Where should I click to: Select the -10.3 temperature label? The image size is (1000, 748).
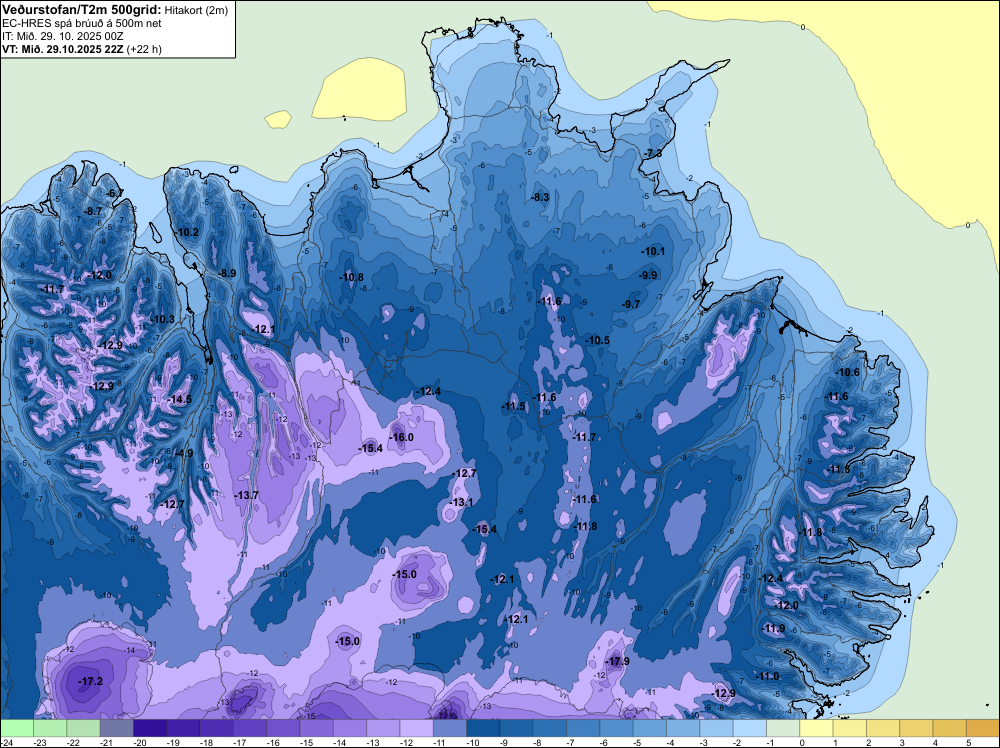[x=162, y=319]
